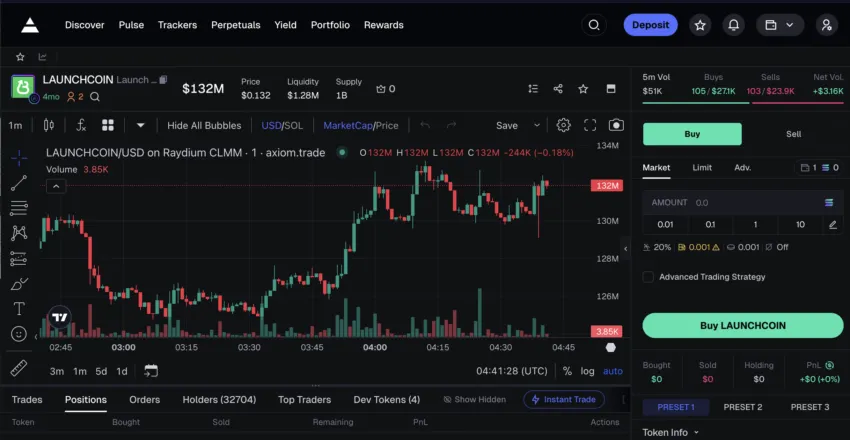Toggle Hide All Bubbles
This screenshot has height=440, width=850.
[204, 125]
